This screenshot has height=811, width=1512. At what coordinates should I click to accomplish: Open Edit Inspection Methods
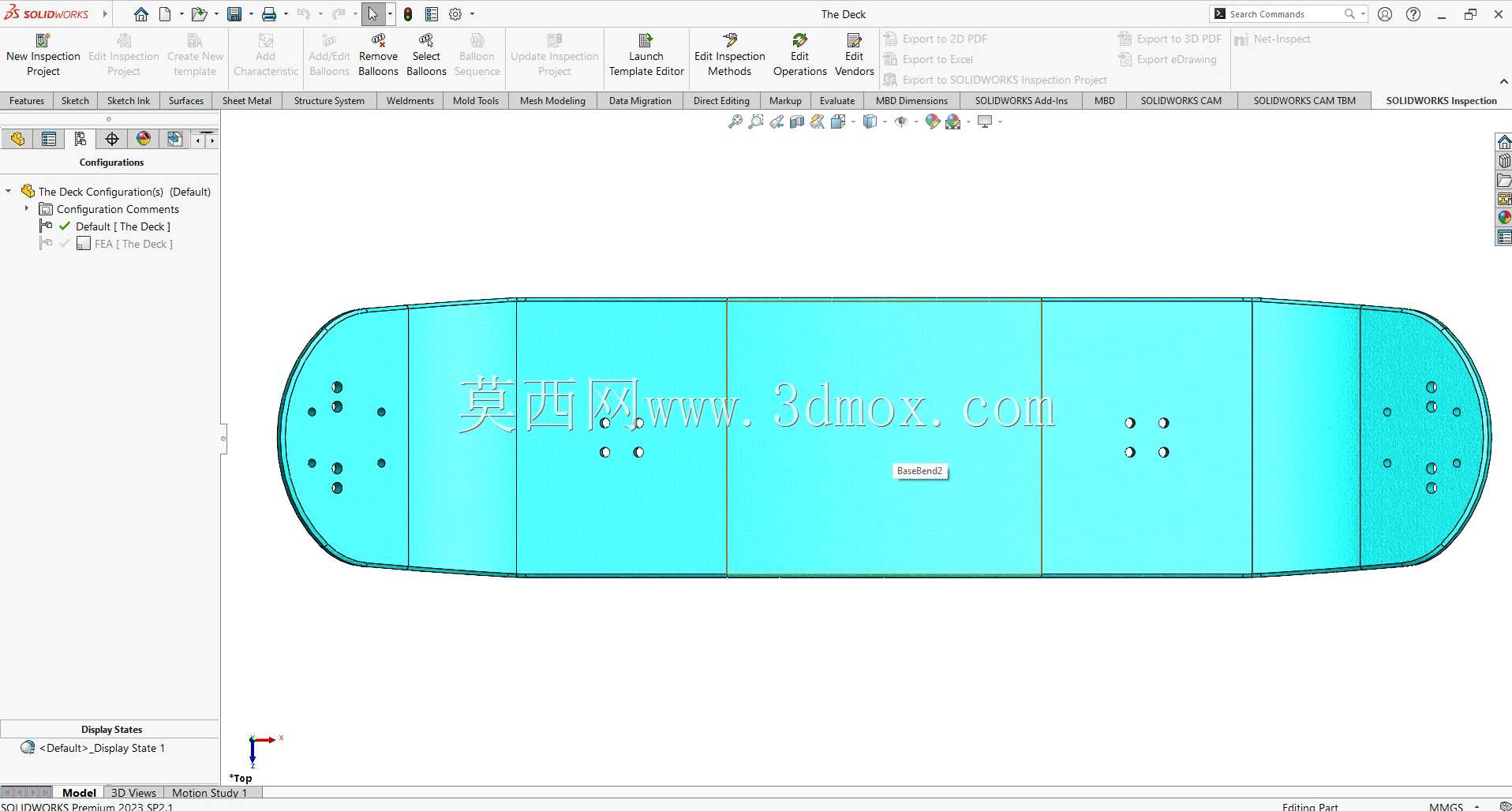coord(730,55)
